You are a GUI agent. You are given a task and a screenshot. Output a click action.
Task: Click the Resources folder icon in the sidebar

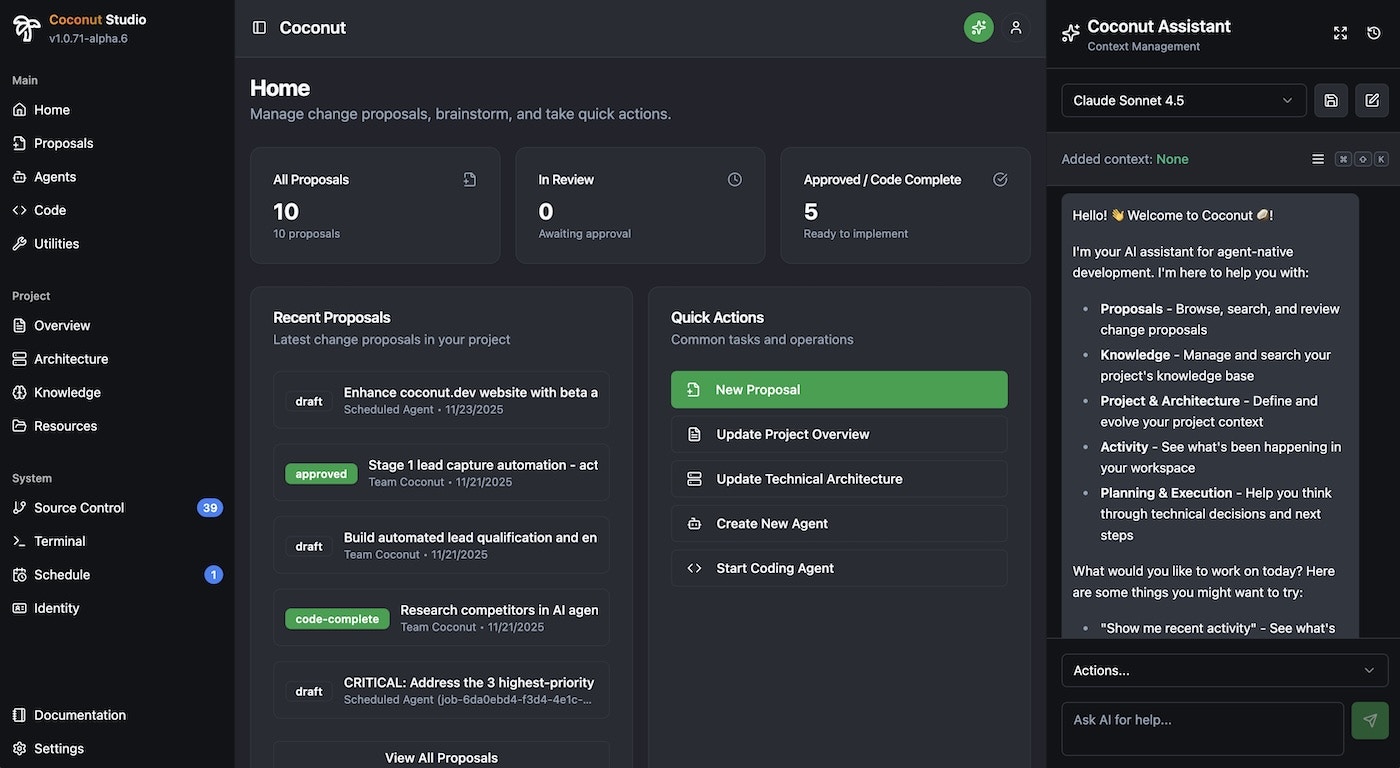click(x=19, y=426)
